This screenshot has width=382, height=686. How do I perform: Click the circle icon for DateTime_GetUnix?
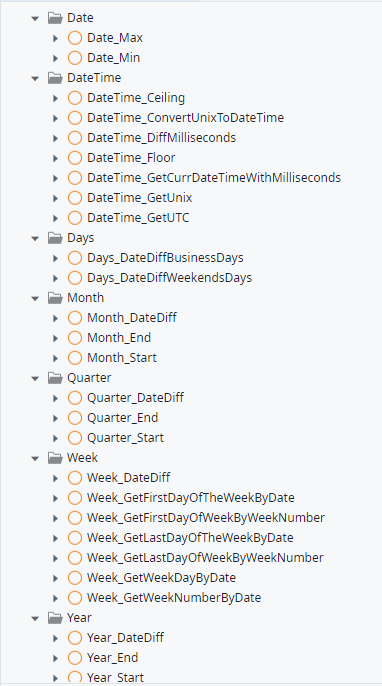pos(75,198)
